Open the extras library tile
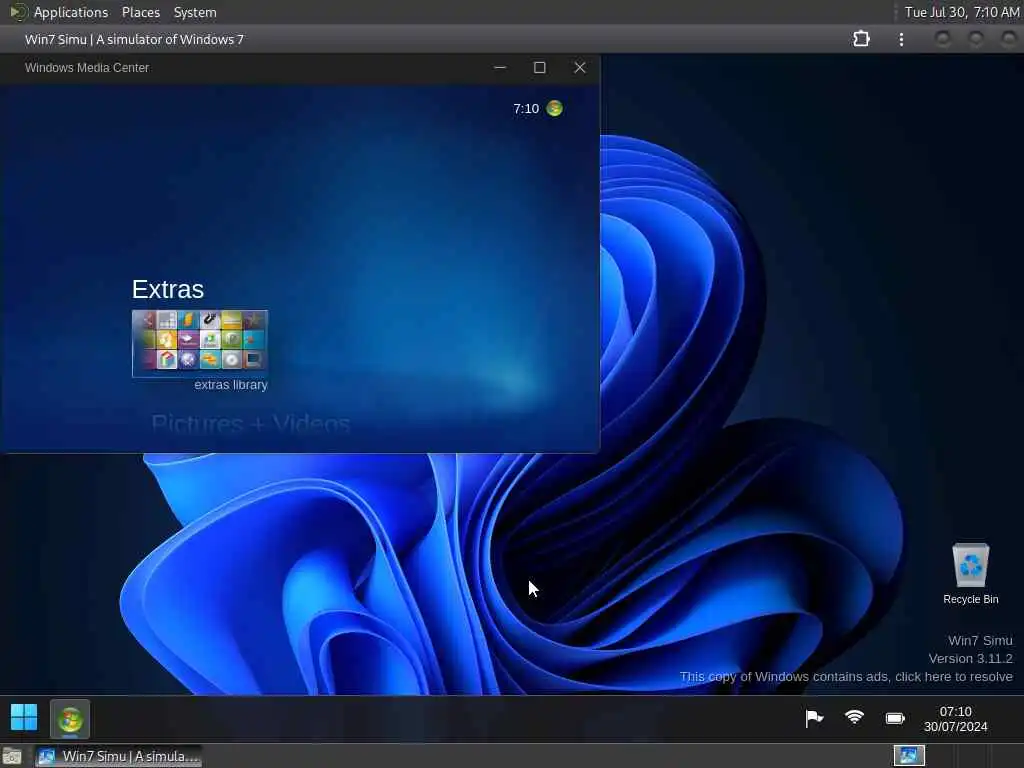 pyautogui.click(x=200, y=344)
